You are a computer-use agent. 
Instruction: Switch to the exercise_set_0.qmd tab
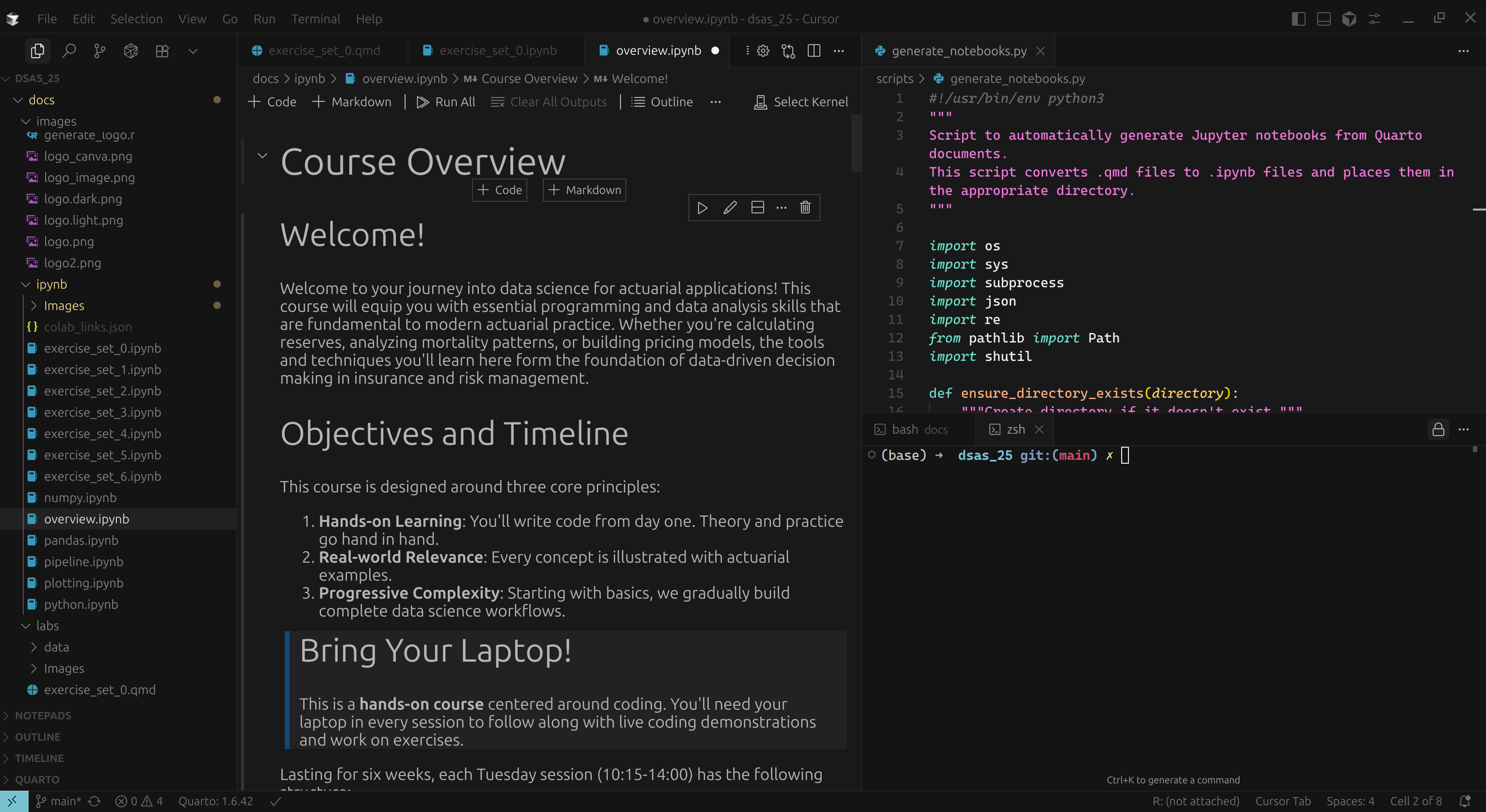click(324, 51)
